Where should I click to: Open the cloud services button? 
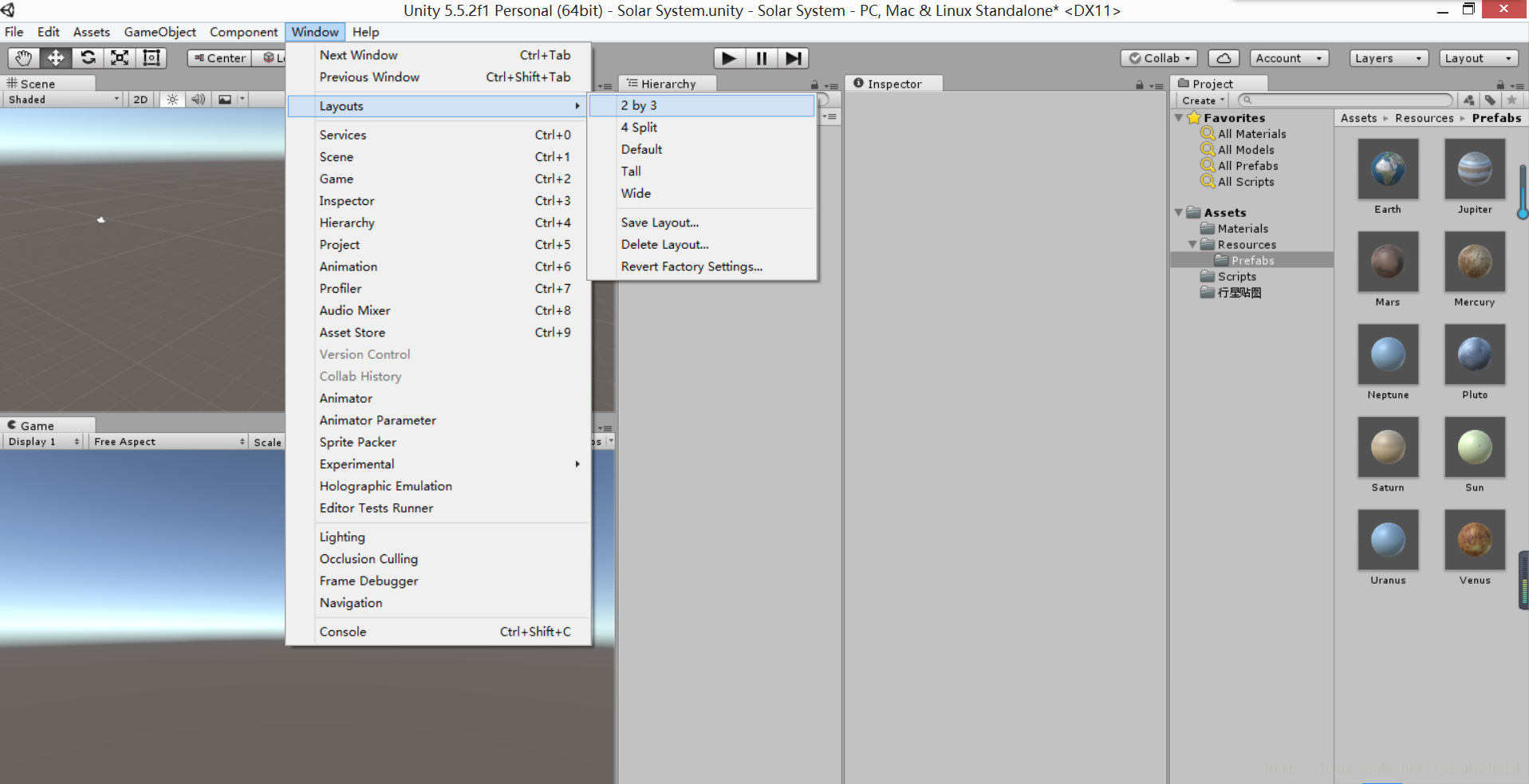tap(1224, 58)
